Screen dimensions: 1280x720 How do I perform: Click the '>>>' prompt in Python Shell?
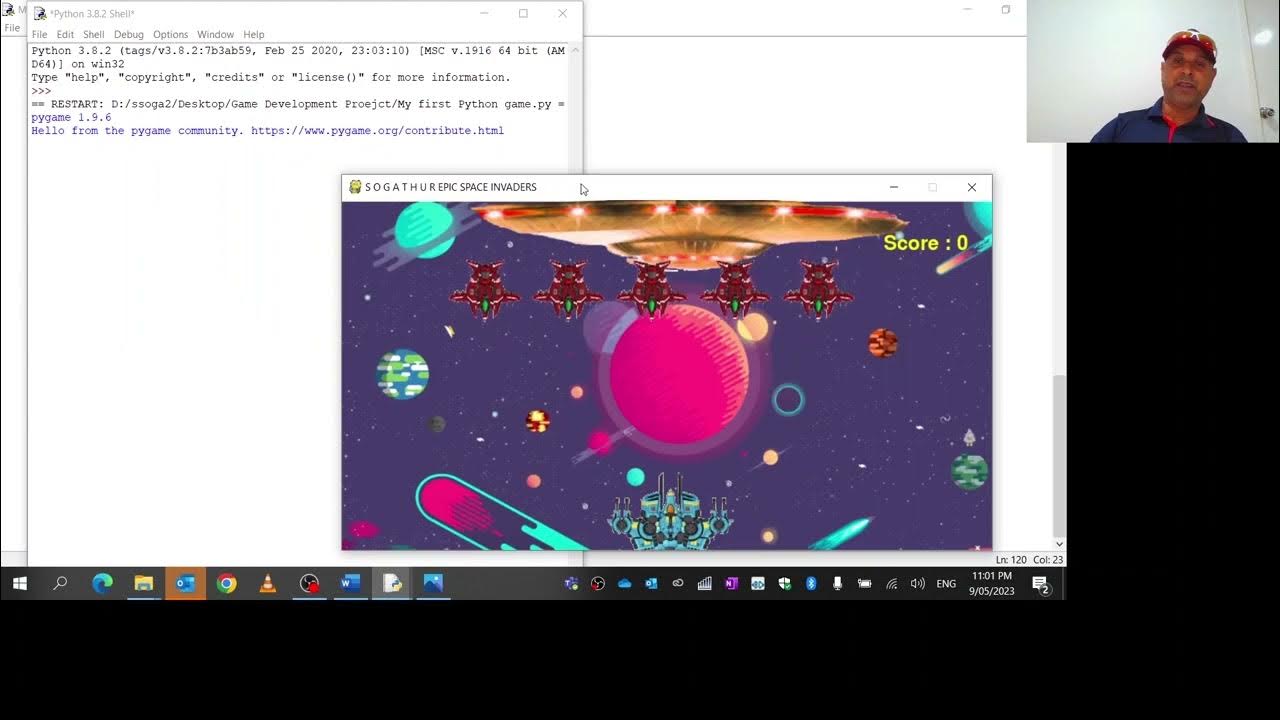coord(41,91)
